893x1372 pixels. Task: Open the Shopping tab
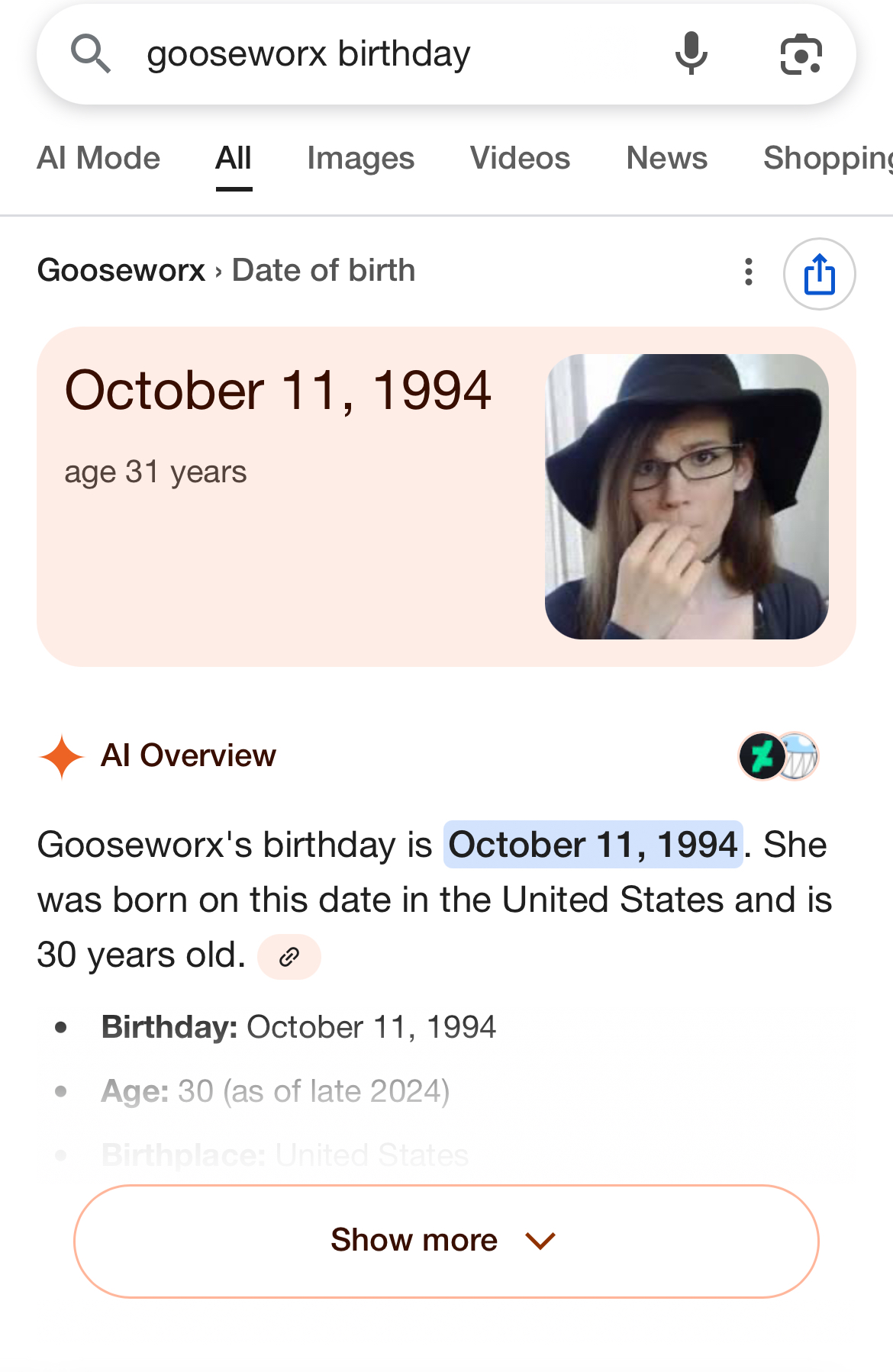828,159
